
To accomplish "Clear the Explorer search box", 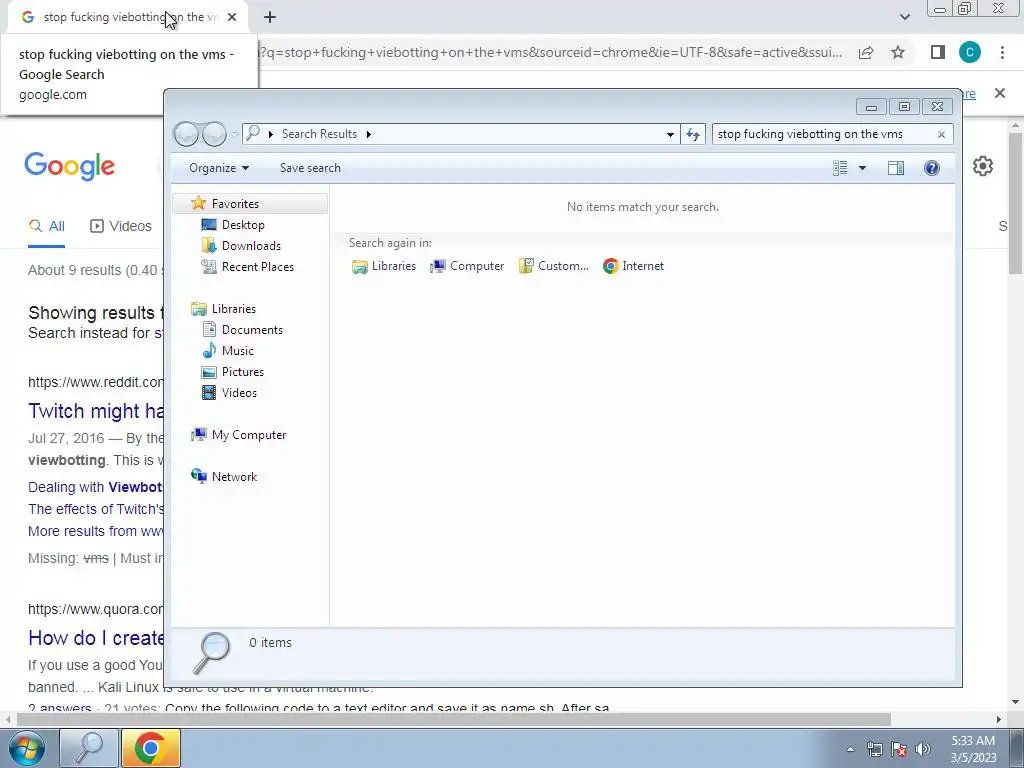I will [x=941, y=135].
